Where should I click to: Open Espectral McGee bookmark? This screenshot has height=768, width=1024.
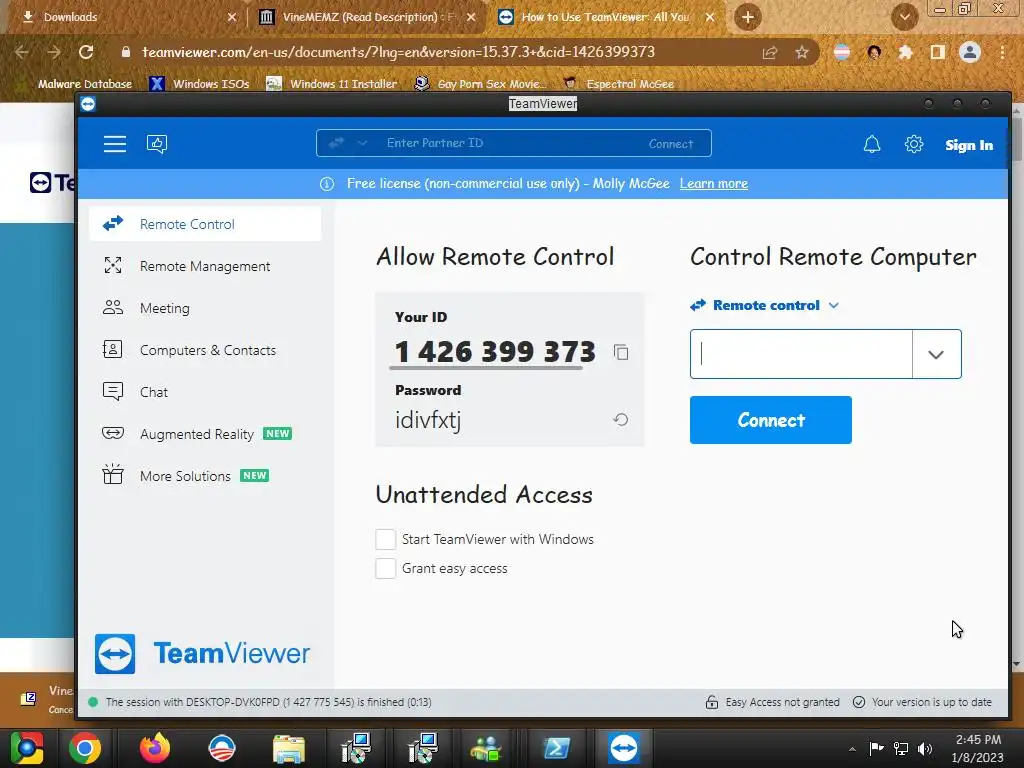tap(618, 84)
